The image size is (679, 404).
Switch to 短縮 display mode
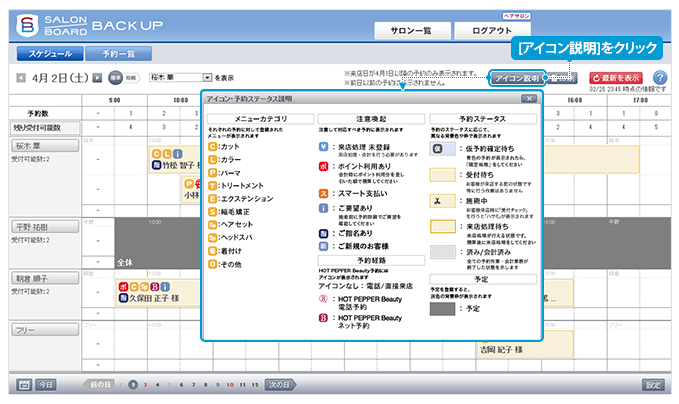pyautogui.click(x=131, y=77)
